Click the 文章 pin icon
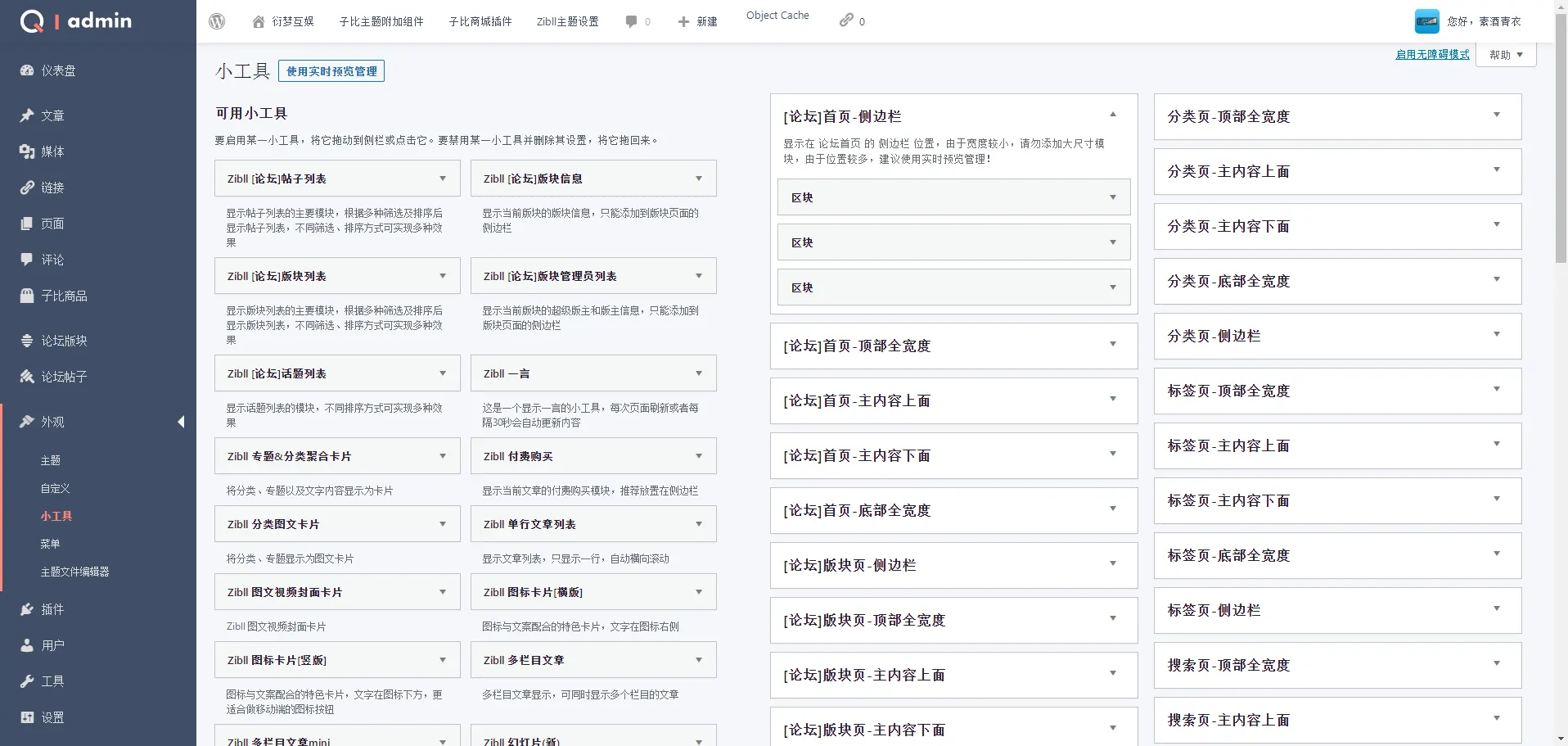1568x746 pixels. click(x=27, y=115)
